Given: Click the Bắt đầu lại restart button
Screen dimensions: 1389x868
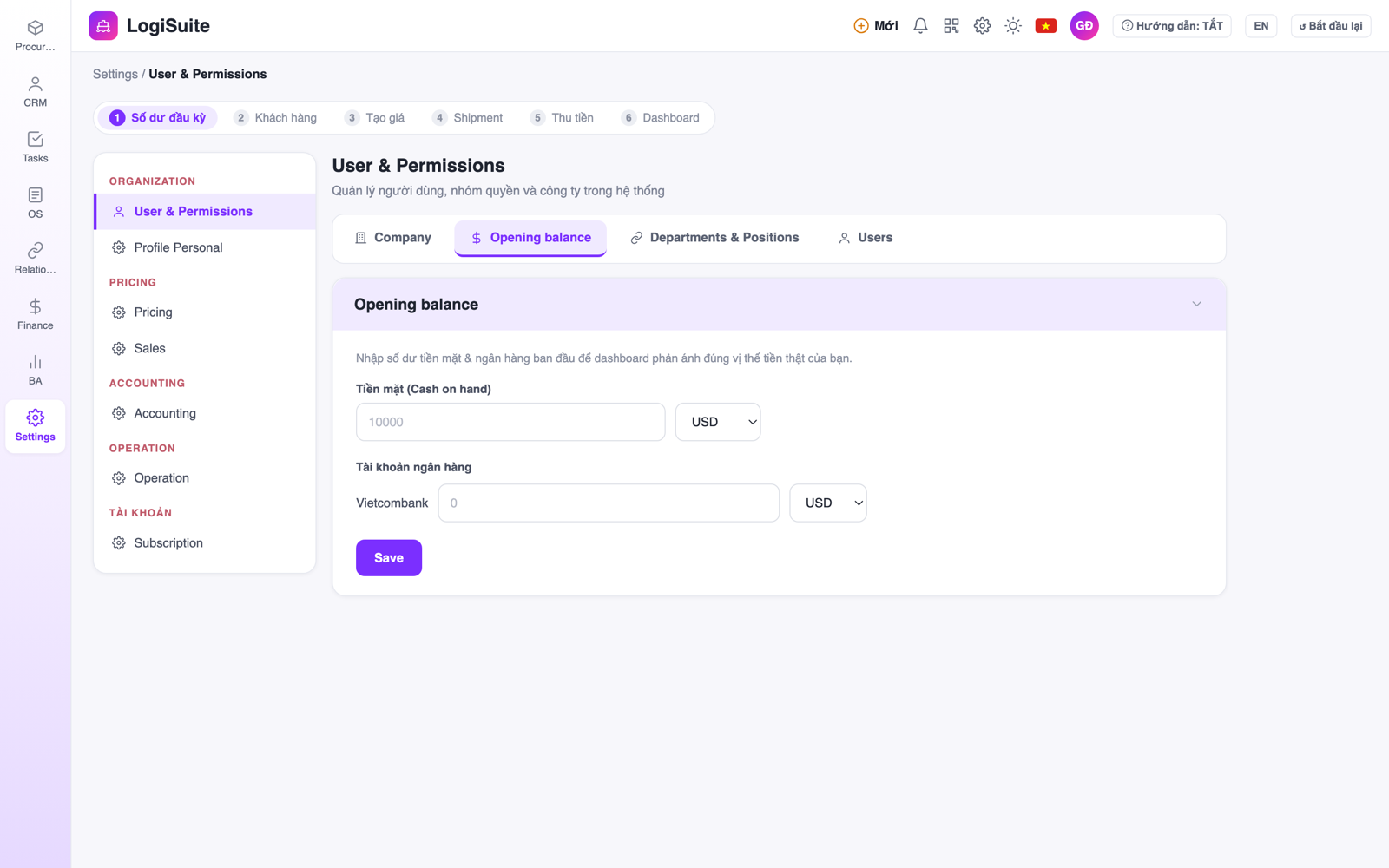Looking at the screenshot, I should pos(1331,26).
